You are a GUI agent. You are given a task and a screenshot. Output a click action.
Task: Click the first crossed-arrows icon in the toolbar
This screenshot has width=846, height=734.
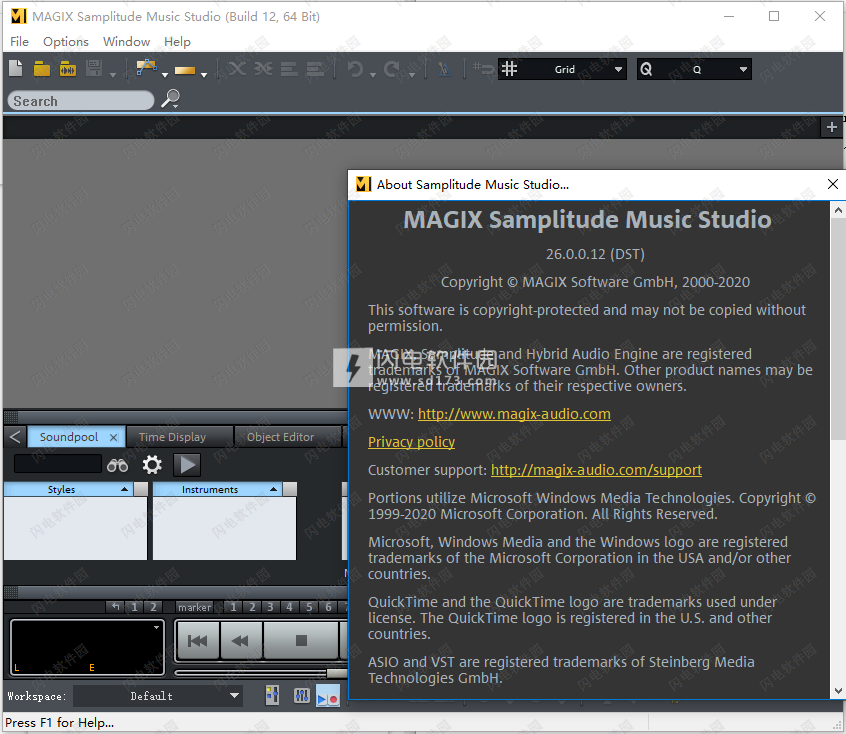237,69
